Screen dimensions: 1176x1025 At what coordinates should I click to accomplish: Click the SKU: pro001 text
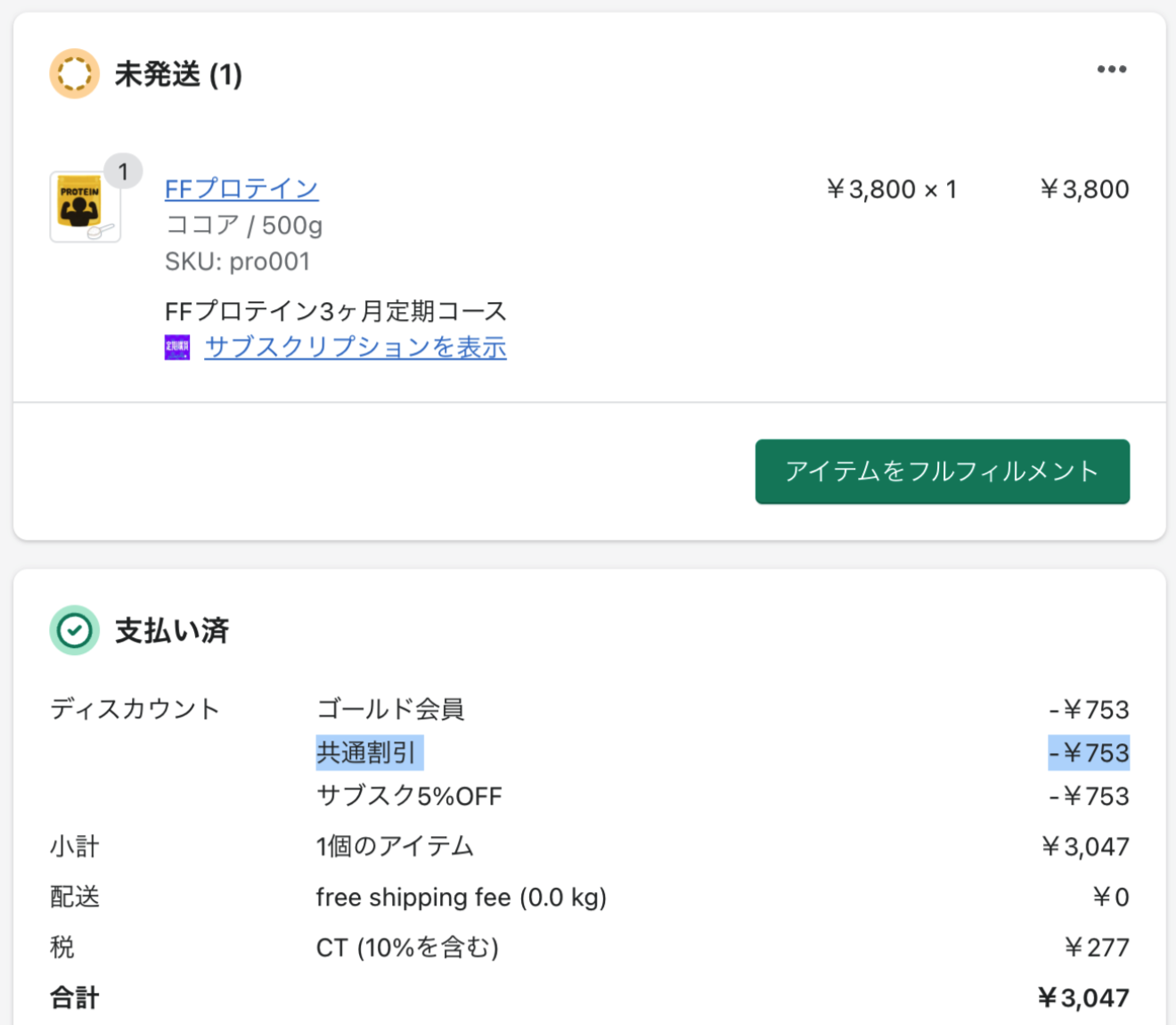[237, 262]
